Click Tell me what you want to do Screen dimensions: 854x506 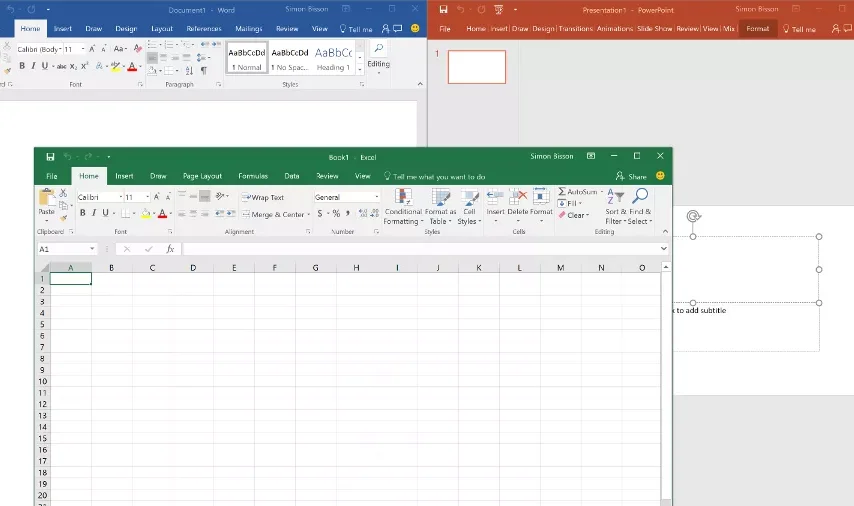click(435, 176)
